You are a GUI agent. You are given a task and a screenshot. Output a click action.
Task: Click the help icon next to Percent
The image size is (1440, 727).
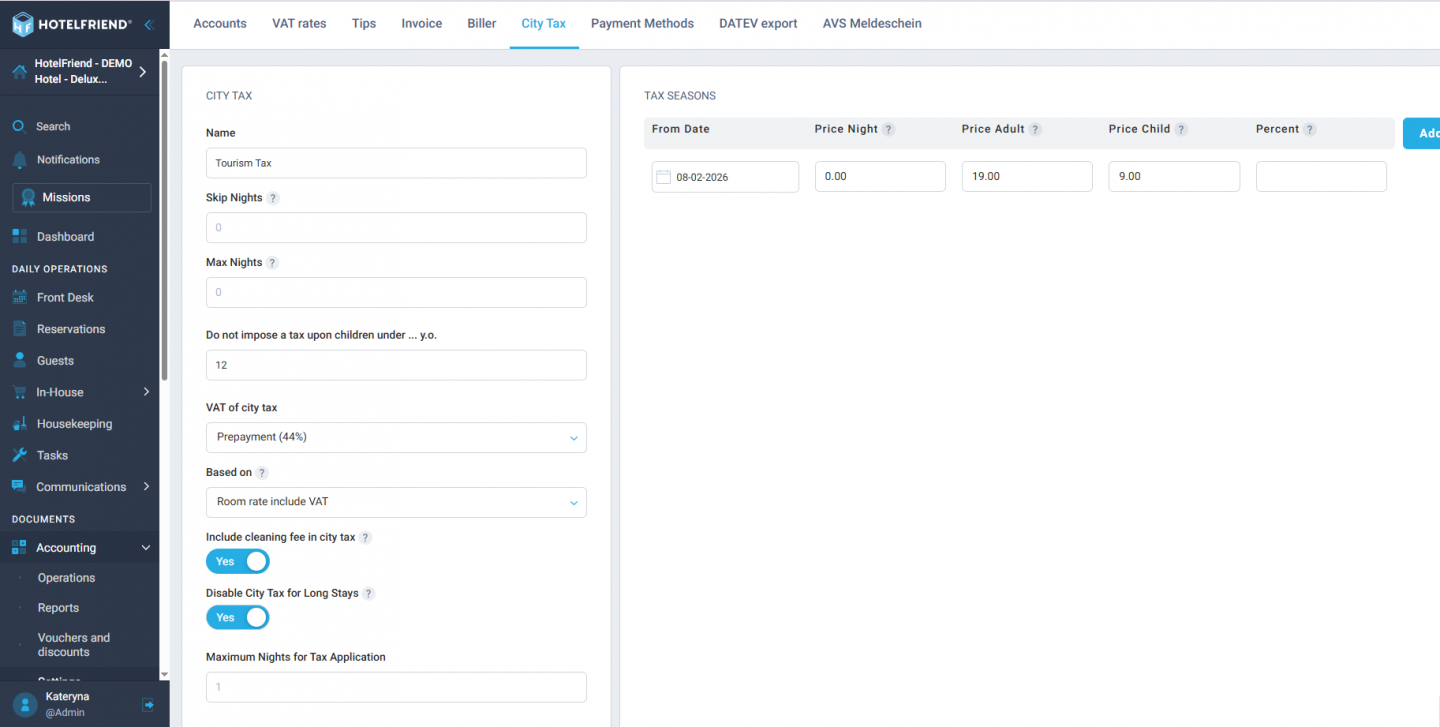pos(1310,130)
